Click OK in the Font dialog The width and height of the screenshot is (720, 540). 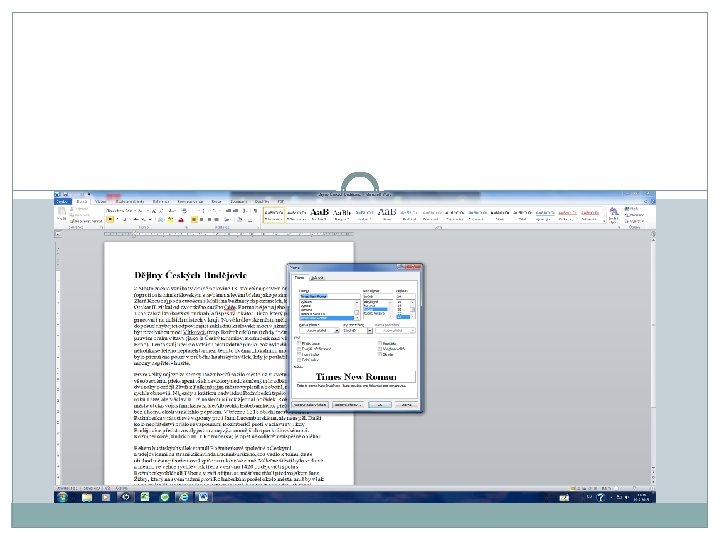[380, 405]
